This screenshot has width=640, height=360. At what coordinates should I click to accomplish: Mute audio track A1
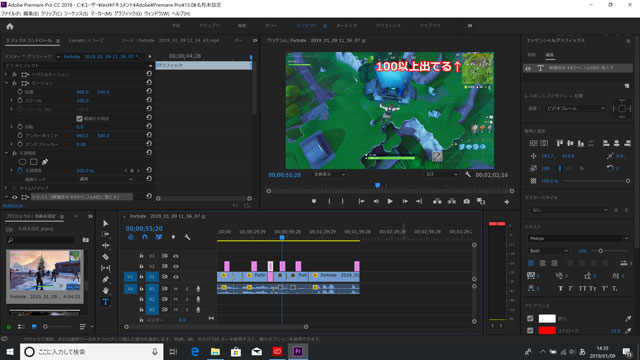tap(176, 289)
